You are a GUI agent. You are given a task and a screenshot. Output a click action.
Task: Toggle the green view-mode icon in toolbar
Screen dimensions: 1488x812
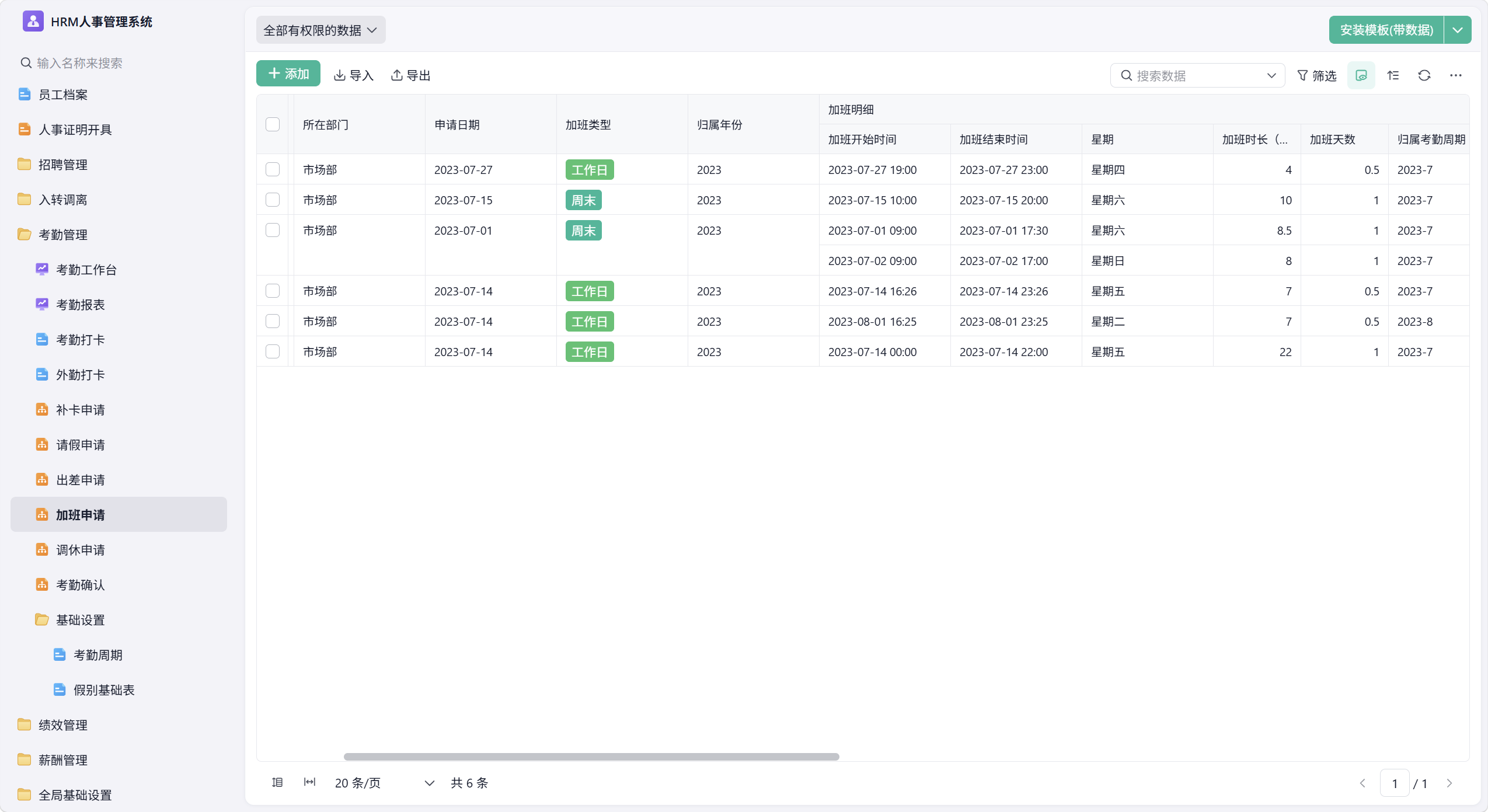[1361, 75]
